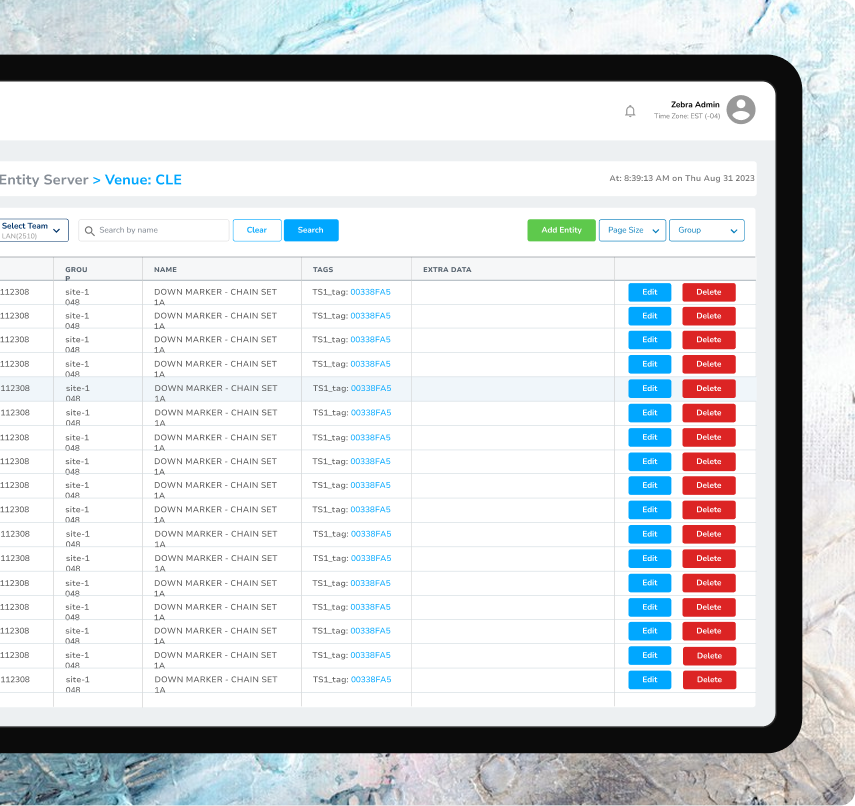855x806 pixels.
Task: Focus the Search by name field
Action: tap(154, 230)
